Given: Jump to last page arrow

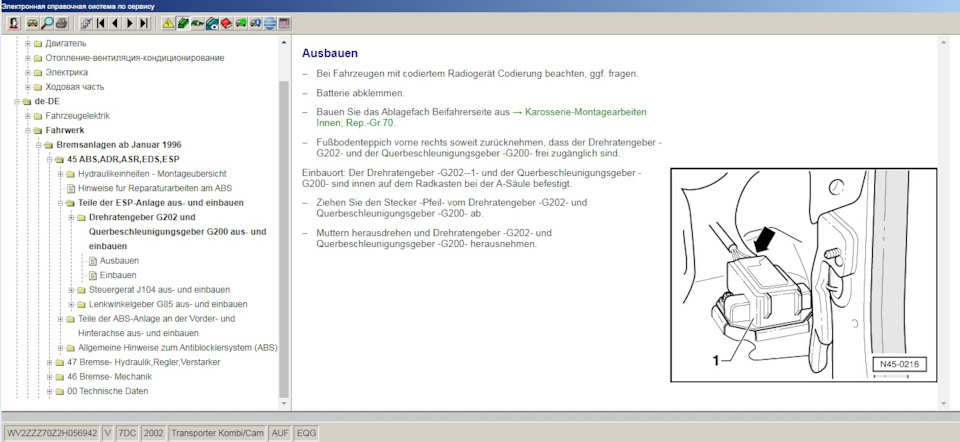Looking at the screenshot, I should click(x=144, y=24).
